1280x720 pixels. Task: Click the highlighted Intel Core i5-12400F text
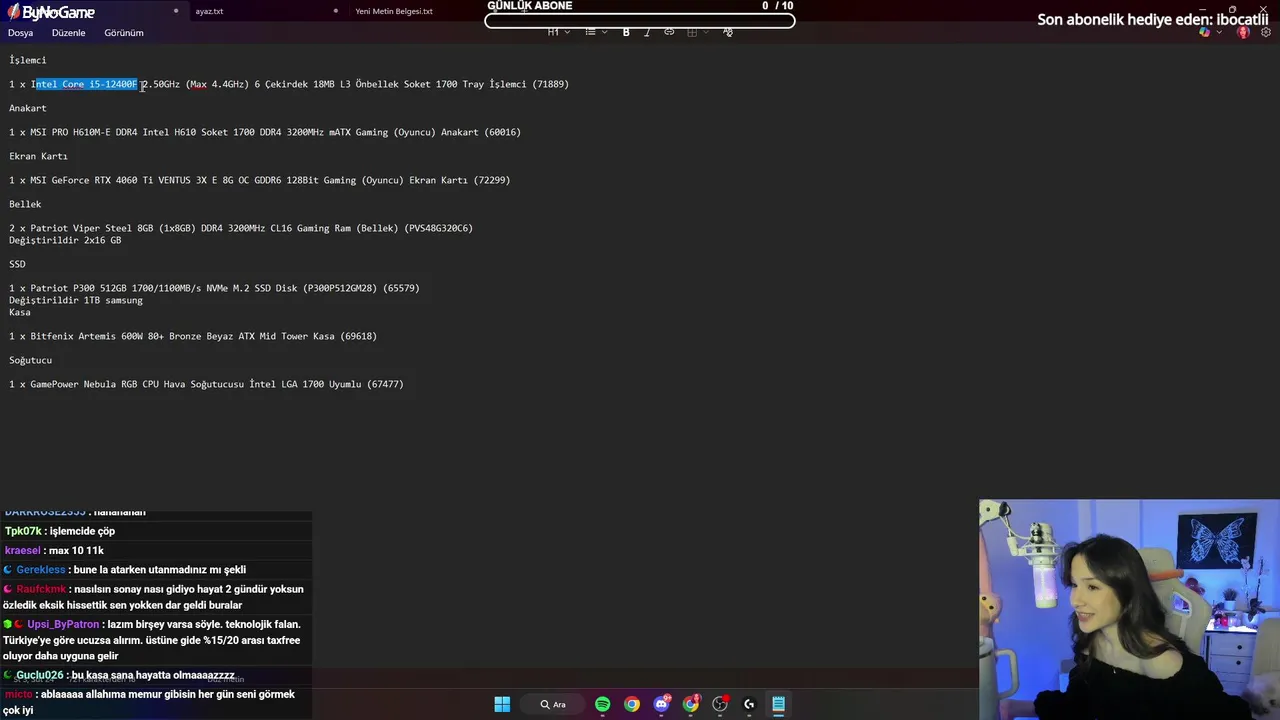pyautogui.click(x=86, y=84)
